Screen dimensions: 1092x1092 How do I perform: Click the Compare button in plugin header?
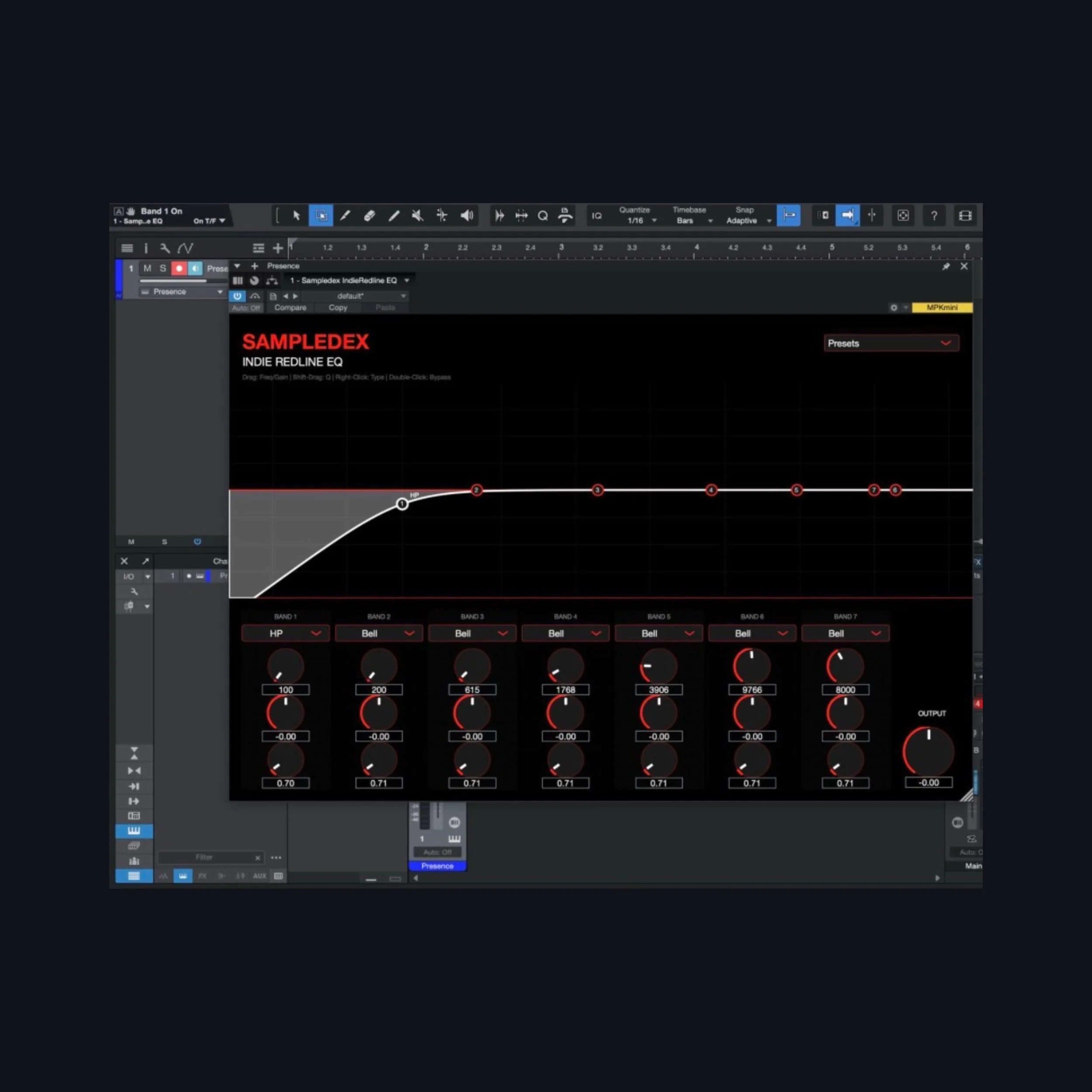pyautogui.click(x=290, y=308)
